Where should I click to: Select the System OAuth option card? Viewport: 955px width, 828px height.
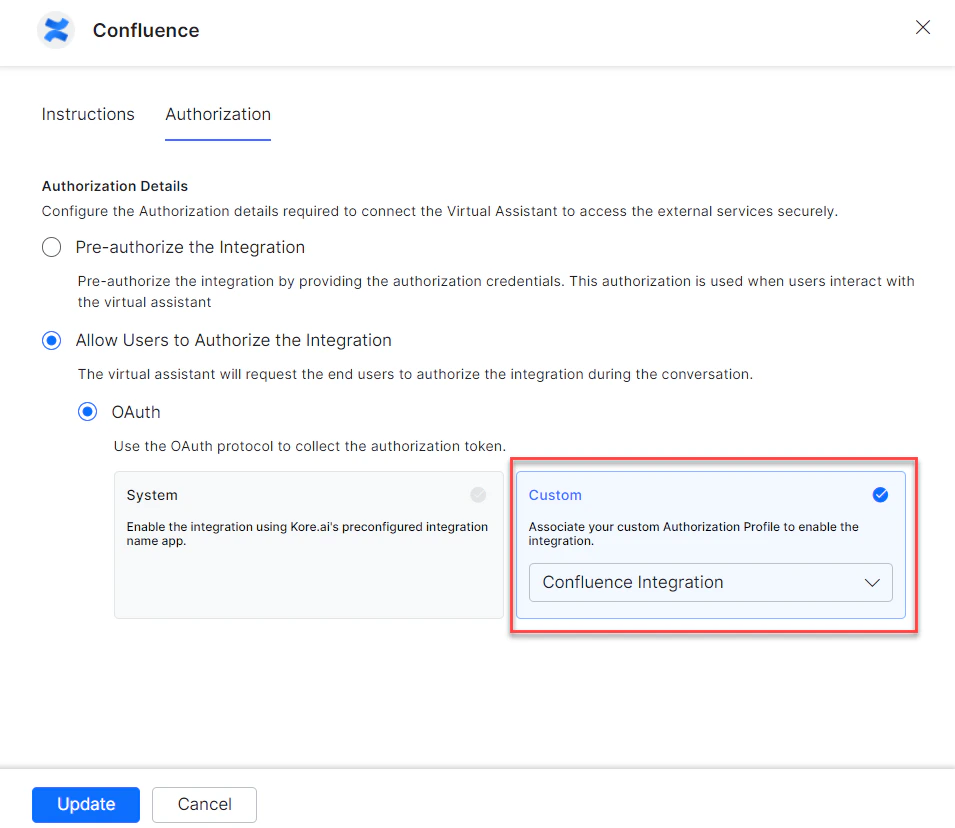(x=300, y=545)
